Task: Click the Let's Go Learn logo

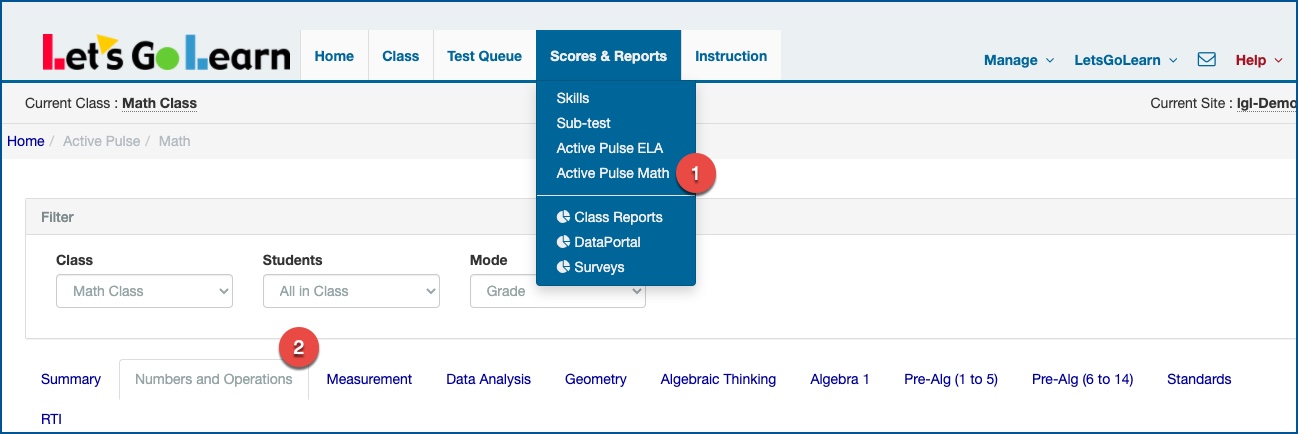Action: [x=166, y=53]
